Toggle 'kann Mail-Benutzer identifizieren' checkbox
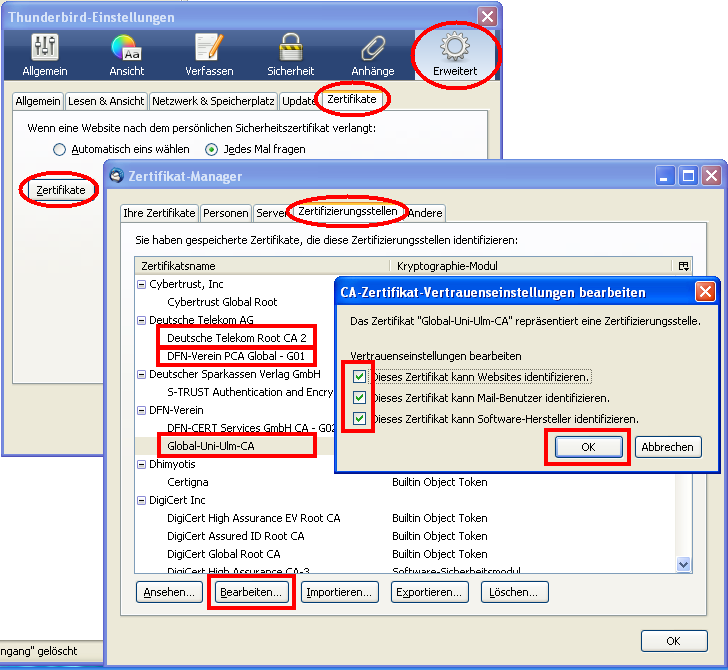The height and width of the screenshot is (670, 728). 359,397
